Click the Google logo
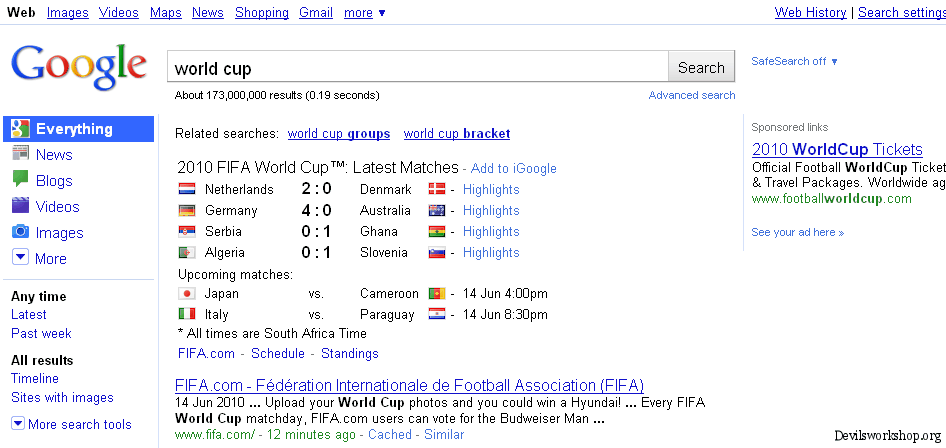This screenshot has width=946, height=448. (x=78, y=67)
